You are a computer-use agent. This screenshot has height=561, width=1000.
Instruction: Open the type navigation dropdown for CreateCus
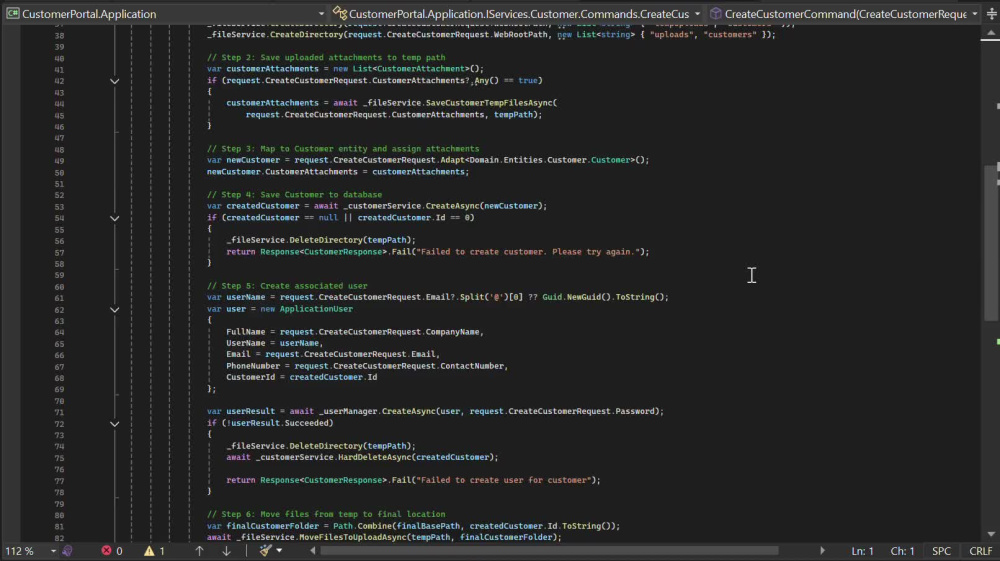coord(517,13)
